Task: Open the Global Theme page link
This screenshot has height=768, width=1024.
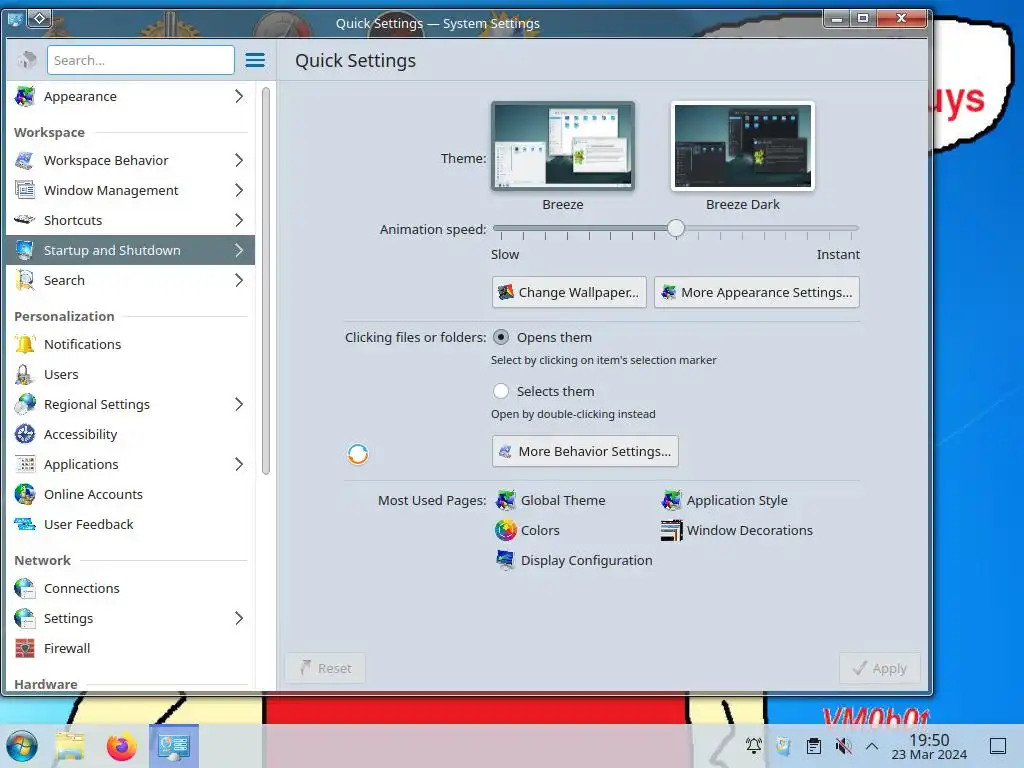Action: coord(551,501)
